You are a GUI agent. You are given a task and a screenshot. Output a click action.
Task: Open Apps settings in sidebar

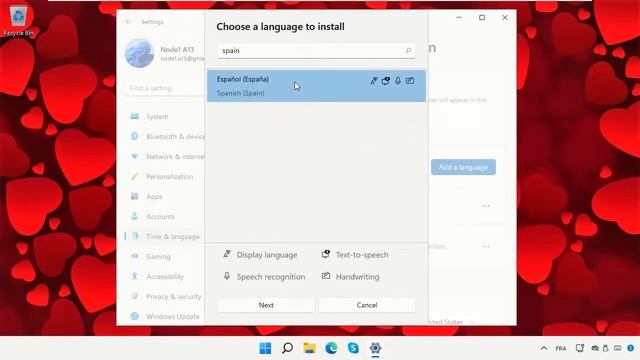[154, 197]
